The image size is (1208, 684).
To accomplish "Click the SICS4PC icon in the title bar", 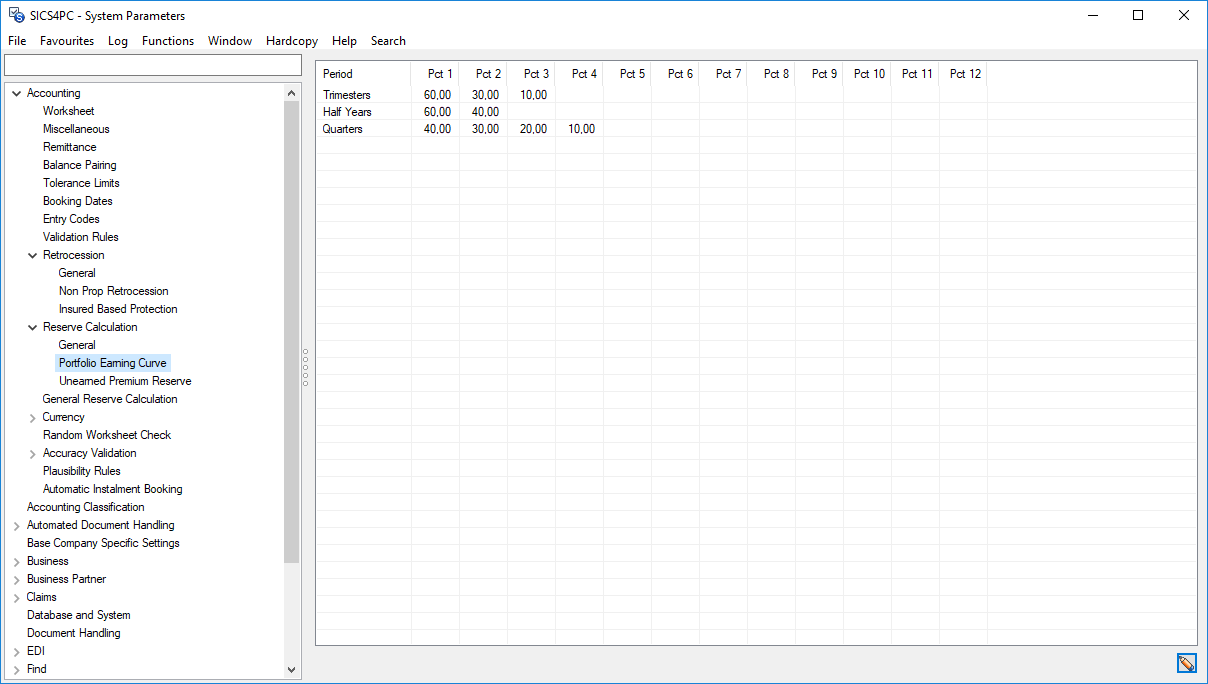I will tap(15, 15).
